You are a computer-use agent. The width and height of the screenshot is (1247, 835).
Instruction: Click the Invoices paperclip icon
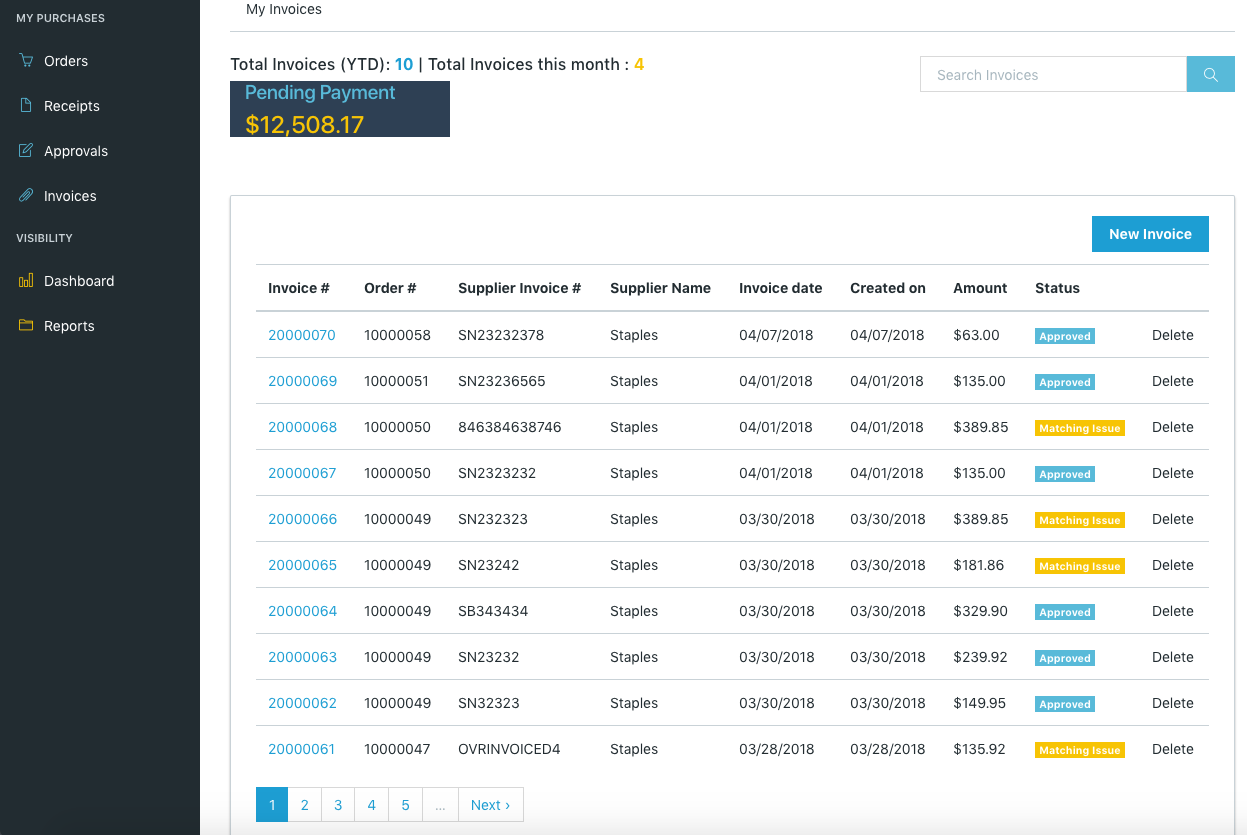(26, 196)
